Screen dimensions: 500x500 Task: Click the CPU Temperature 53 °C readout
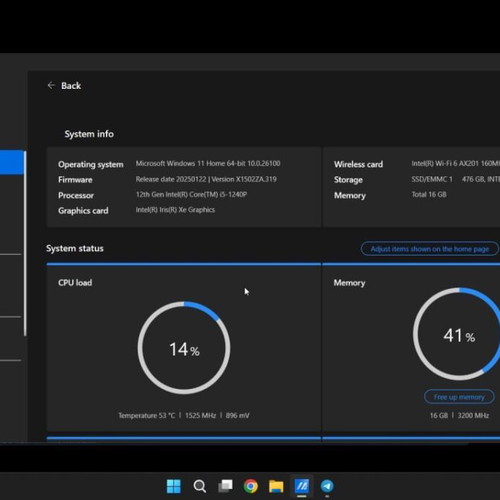point(147,416)
